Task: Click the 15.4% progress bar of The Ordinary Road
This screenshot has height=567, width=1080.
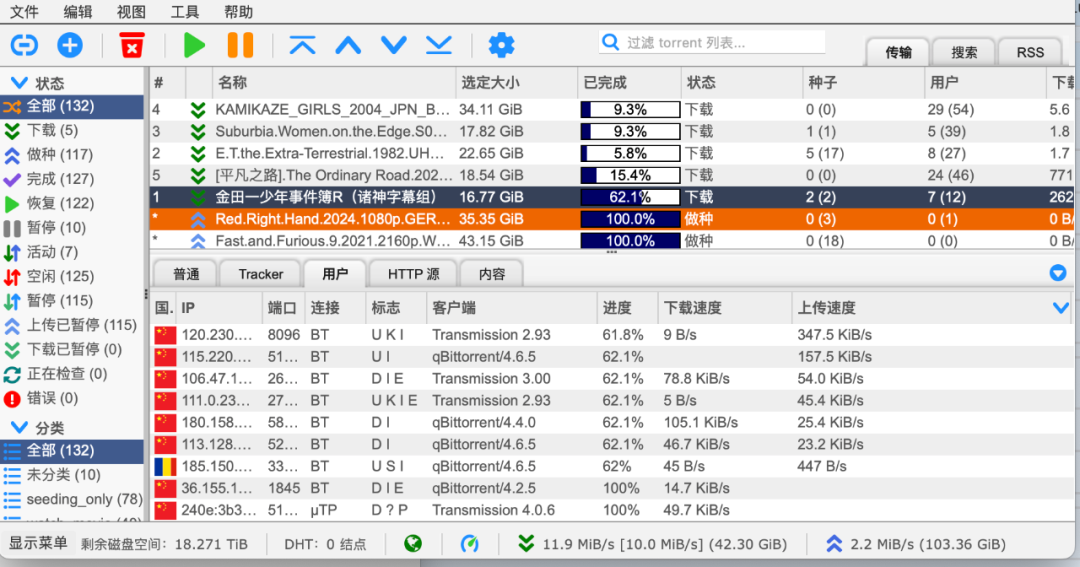Action: click(630, 175)
